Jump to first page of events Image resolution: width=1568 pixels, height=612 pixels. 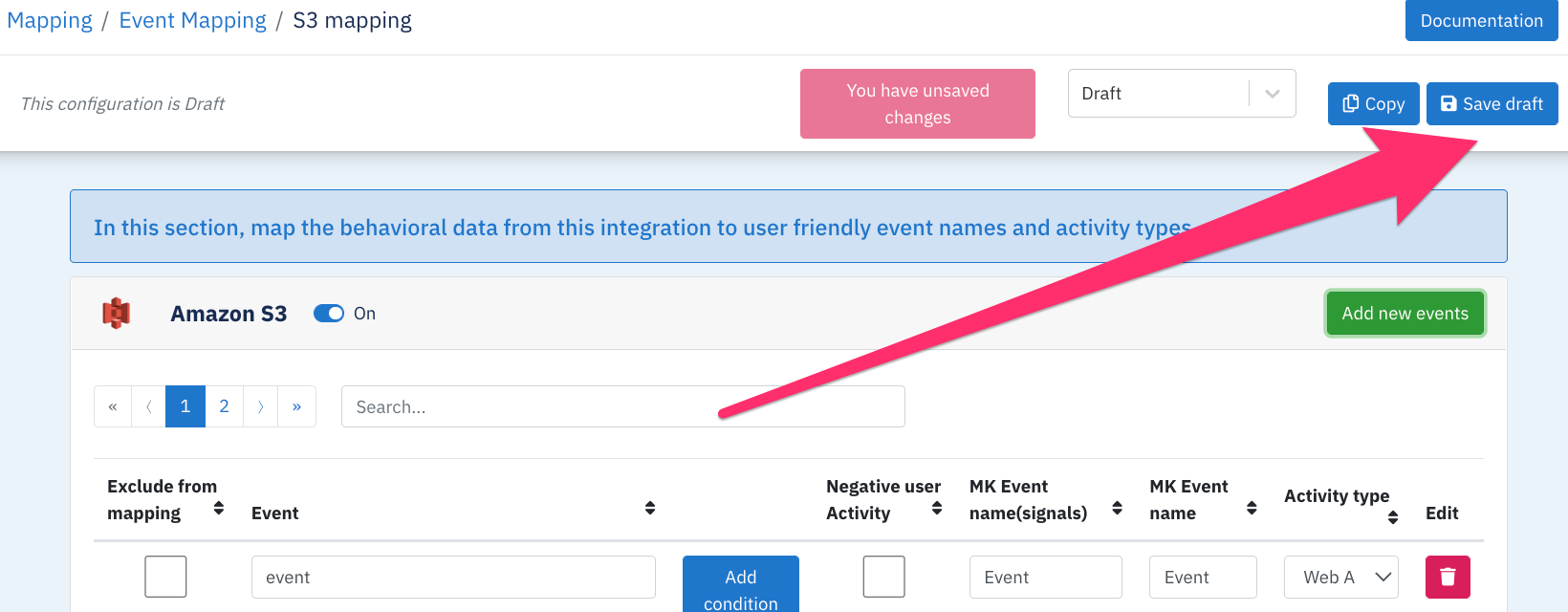coord(113,406)
